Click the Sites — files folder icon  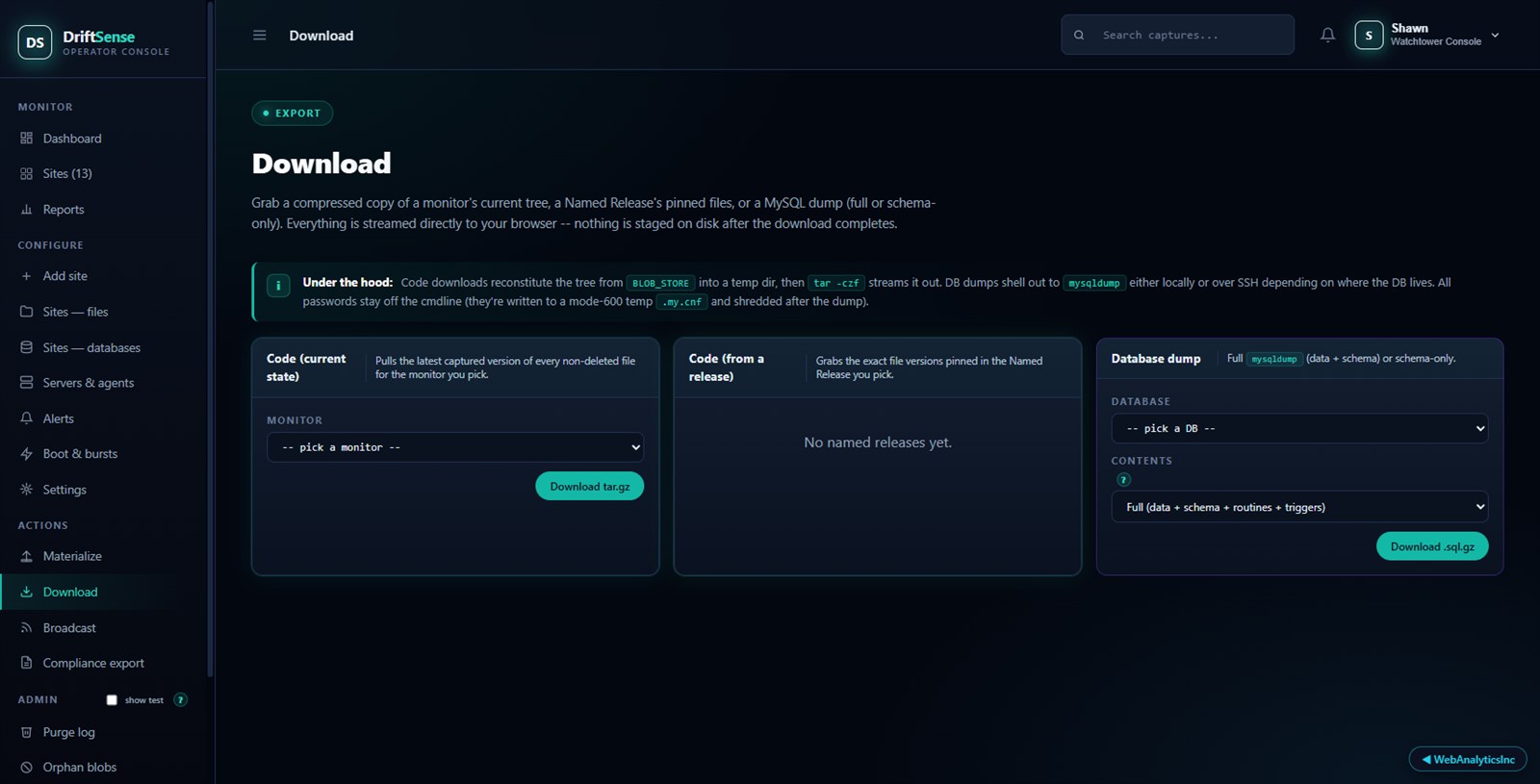click(26, 312)
